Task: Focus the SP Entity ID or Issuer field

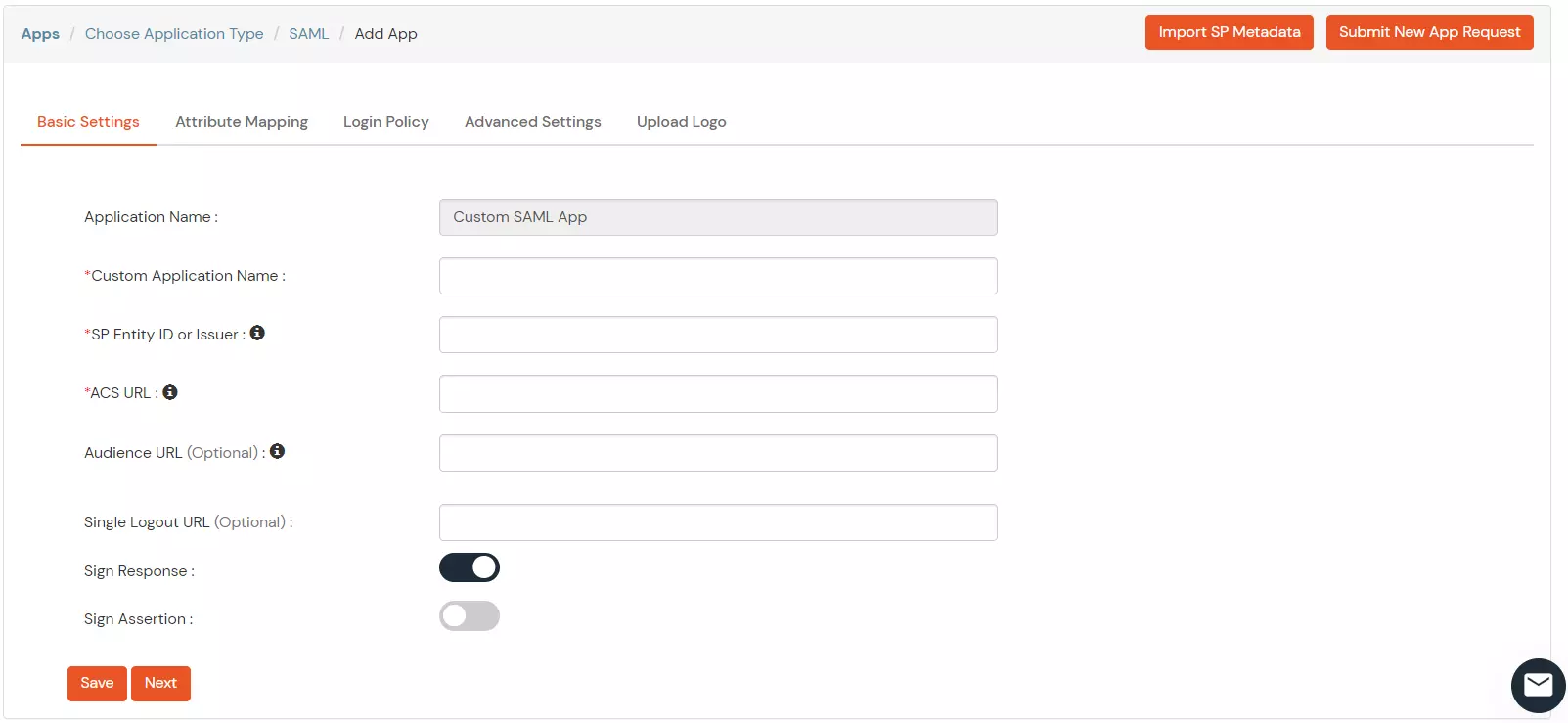Action: coord(718,335)
